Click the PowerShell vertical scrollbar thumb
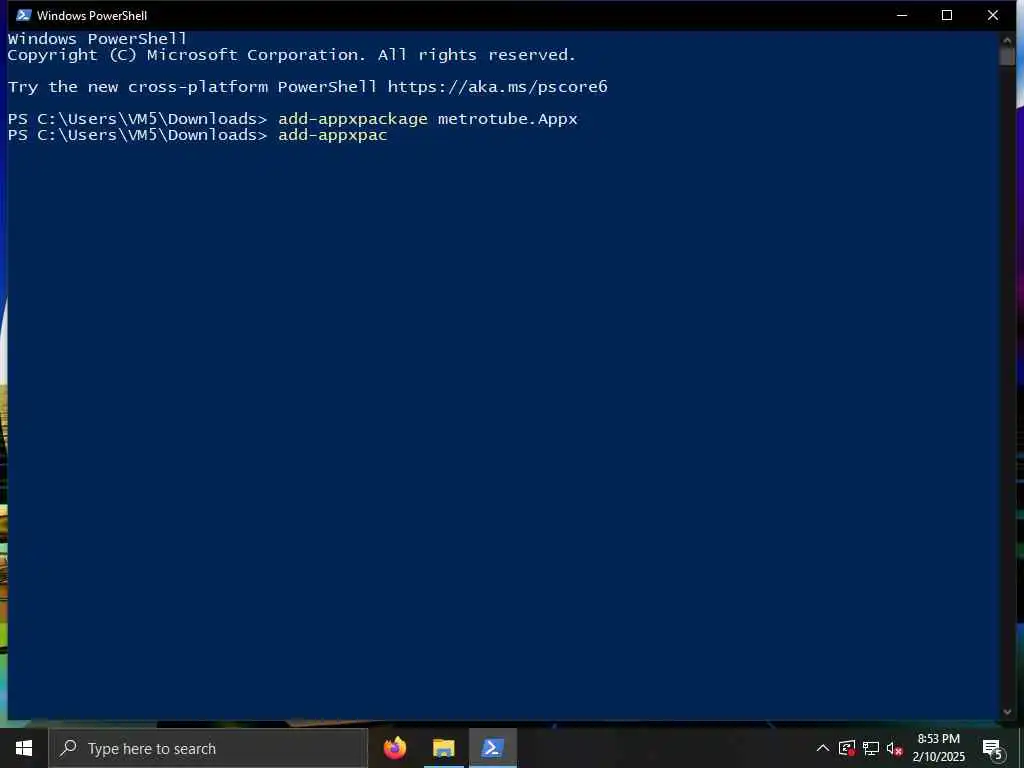Viewport: 1024px width, 768px height. click(1006, 56)
